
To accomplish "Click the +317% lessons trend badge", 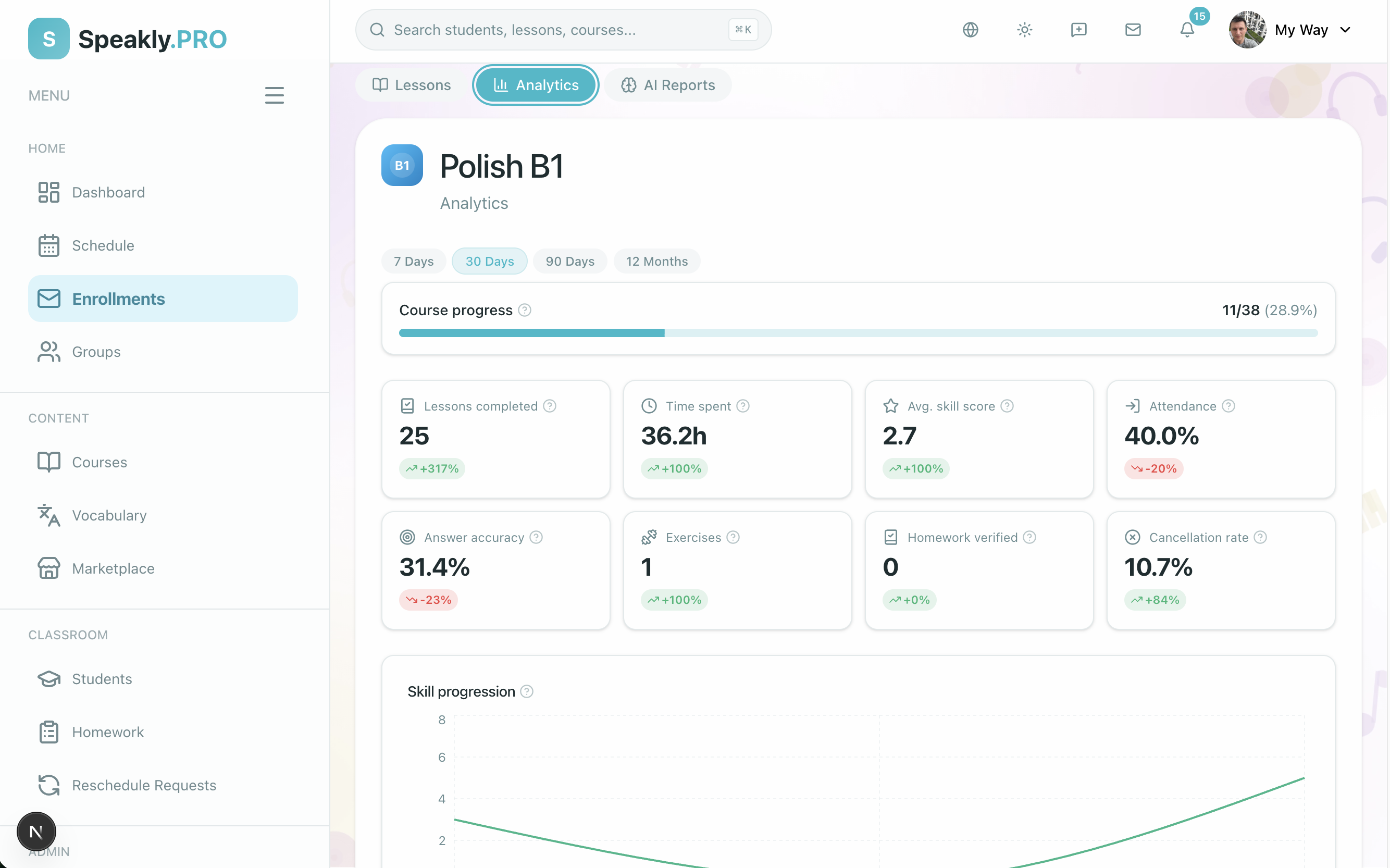I will point(432,468).
